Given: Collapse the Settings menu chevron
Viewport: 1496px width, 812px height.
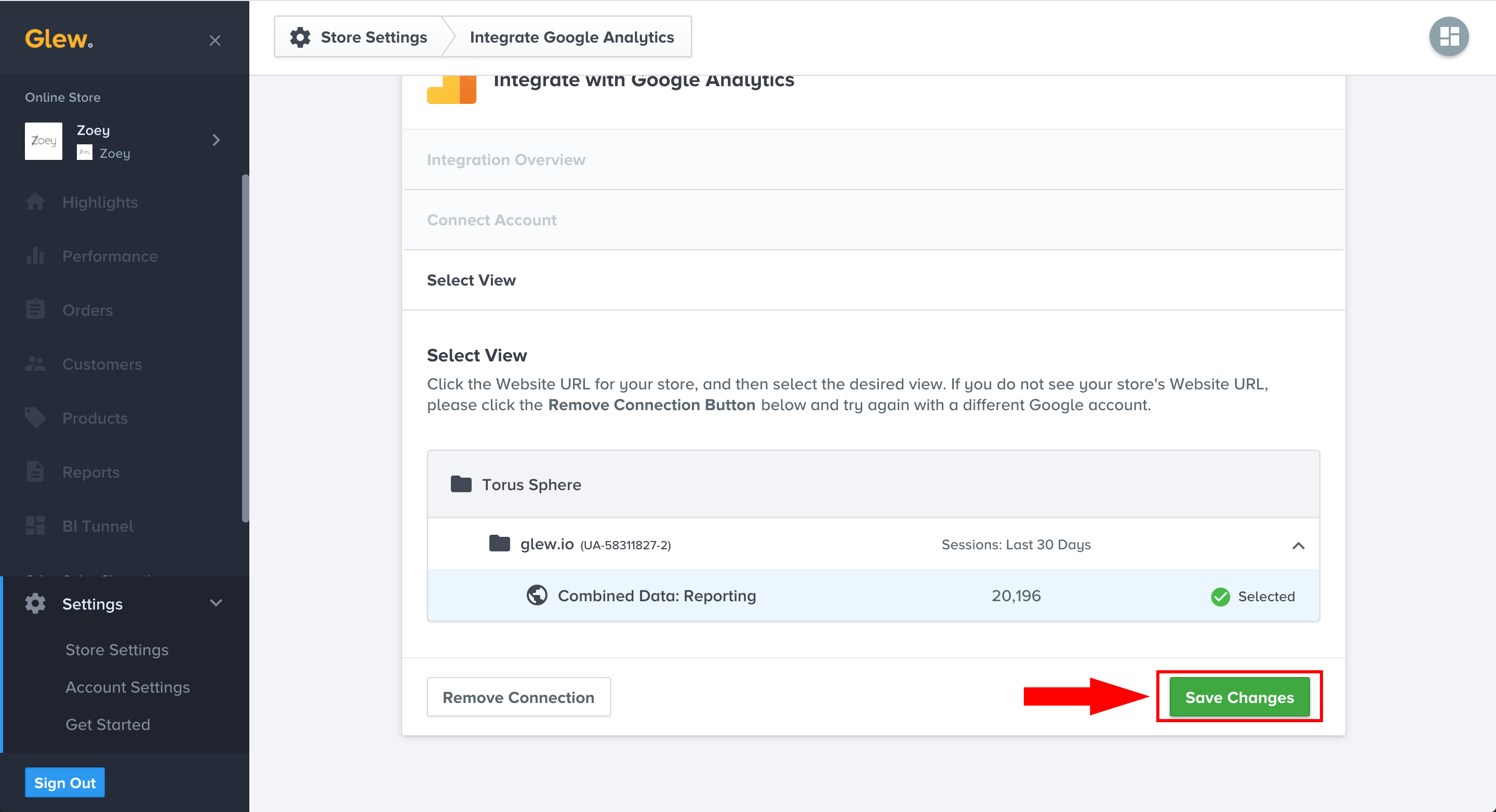Looking at the screenshot, I should point(216,603).
